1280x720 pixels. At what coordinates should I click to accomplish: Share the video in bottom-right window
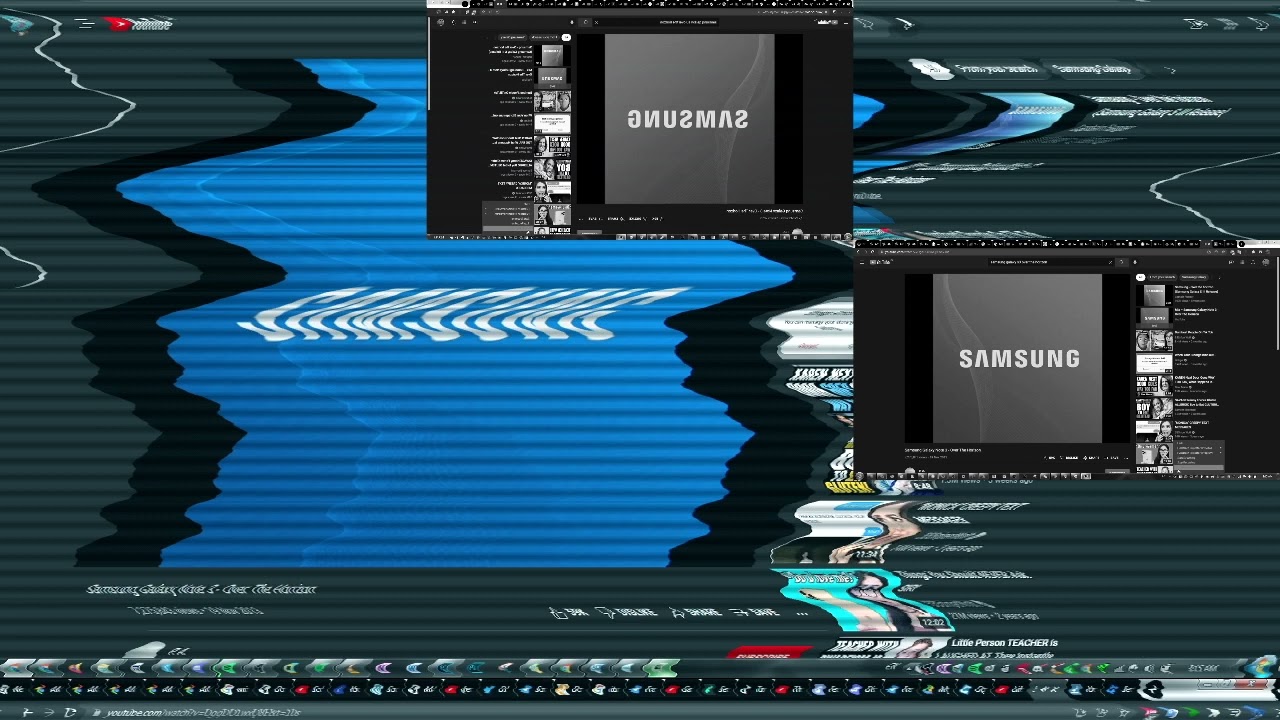pyautogui.click(x=1091, y=458)
